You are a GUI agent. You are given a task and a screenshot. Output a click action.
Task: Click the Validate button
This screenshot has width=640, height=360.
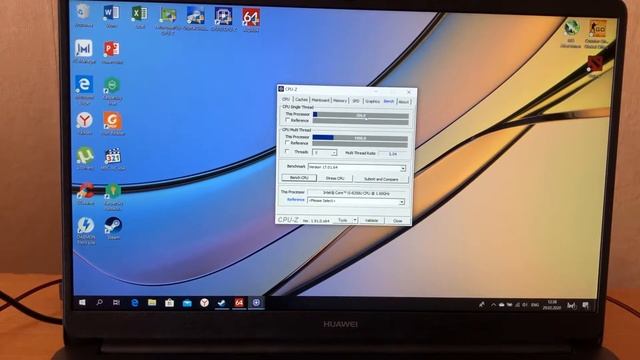(x=371, y=221)
